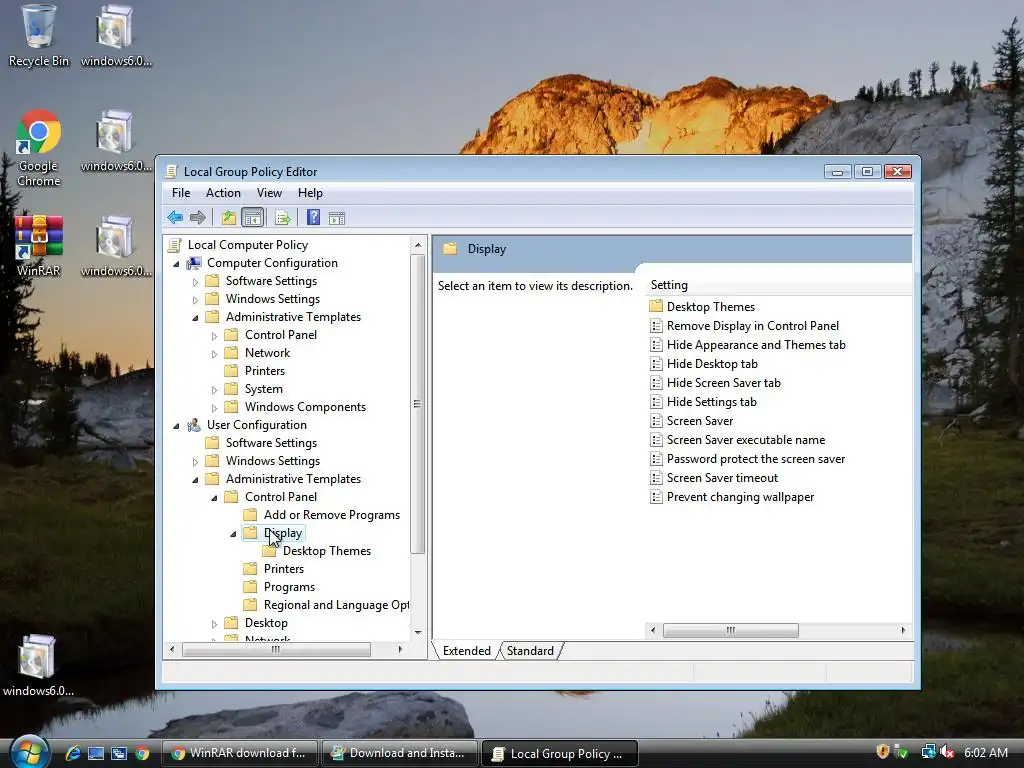The height and width of the screenshot is (768, 1024).
Task: Go up one level with folder icon
Action: click(x=229, y=217)
